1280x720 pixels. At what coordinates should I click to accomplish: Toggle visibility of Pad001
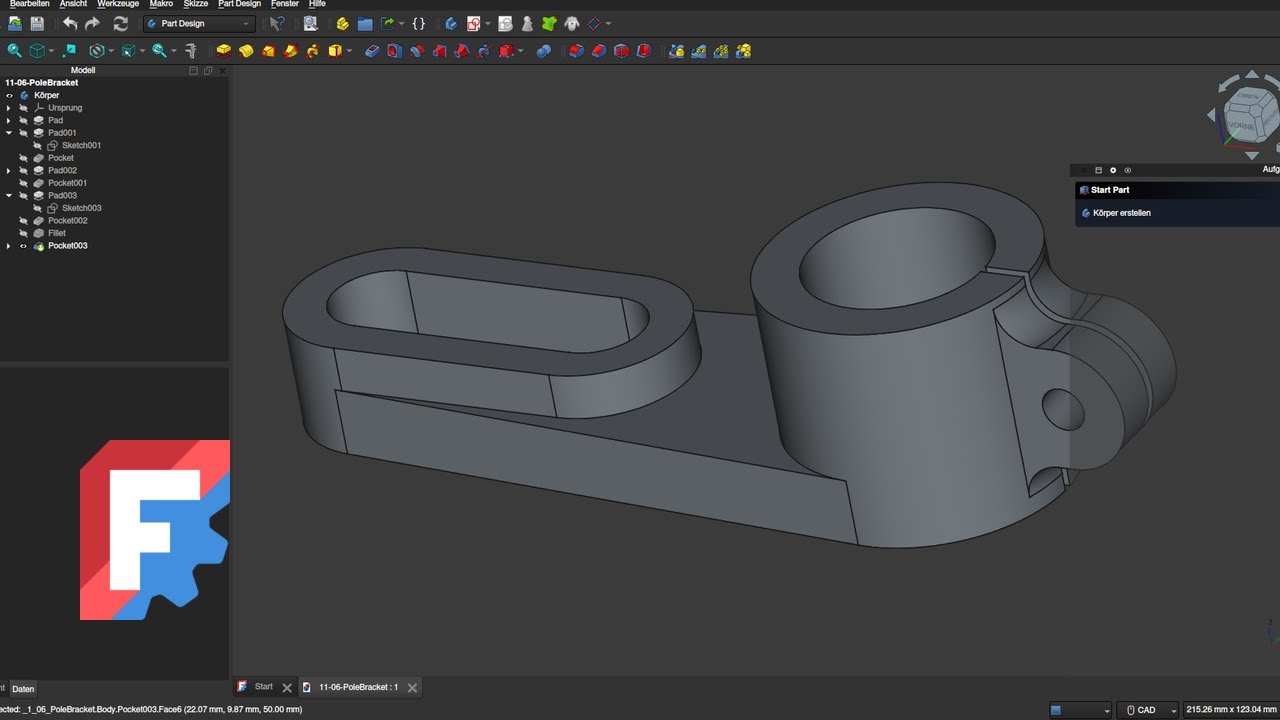[x=23, y=133]
